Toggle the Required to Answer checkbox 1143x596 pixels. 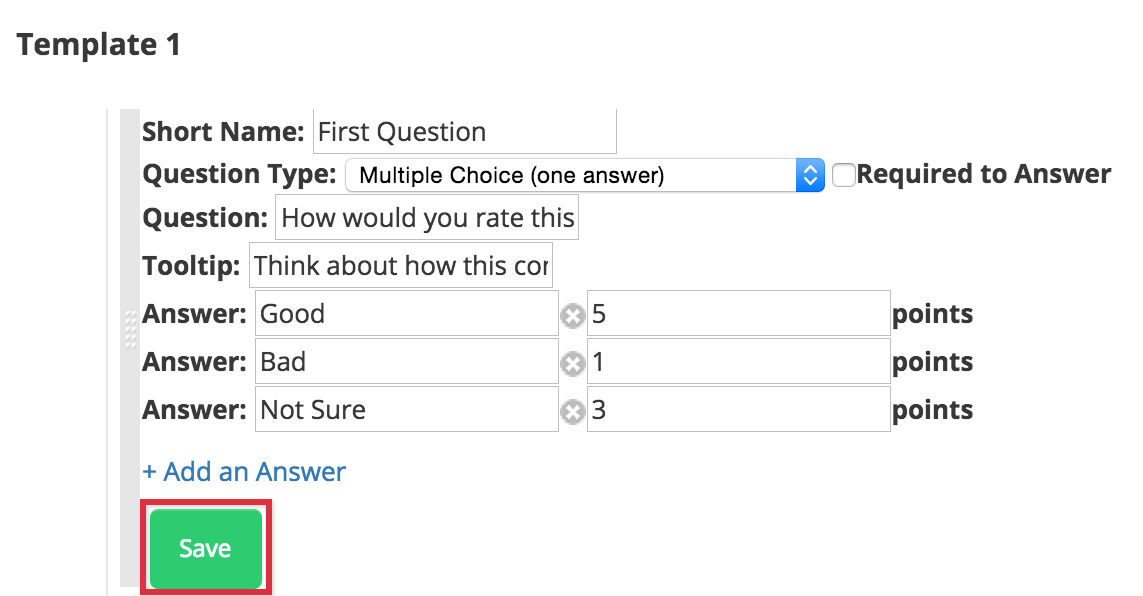coord(843,176)
